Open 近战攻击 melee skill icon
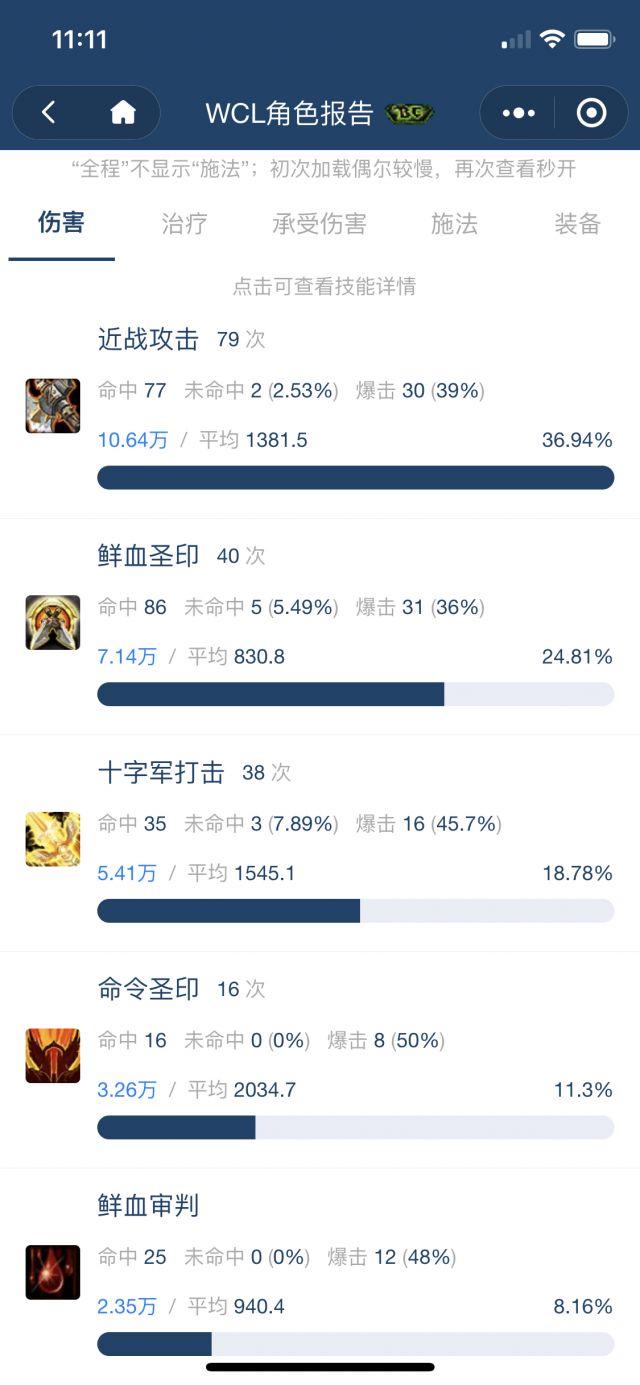The height and width of the screenshot is (1385, 640). click(x=52, y=406)
